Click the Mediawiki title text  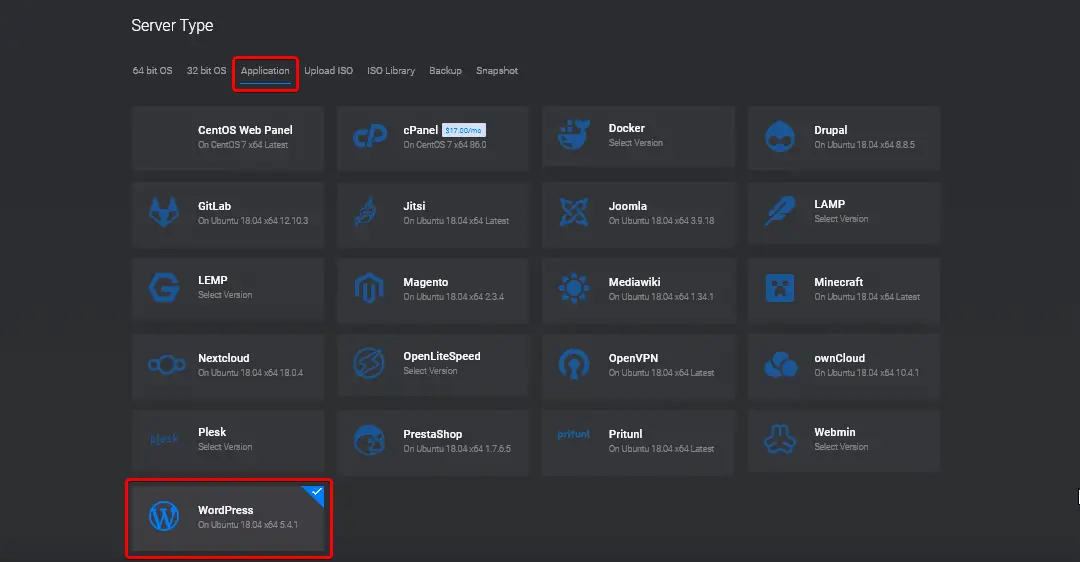point(634,282)
